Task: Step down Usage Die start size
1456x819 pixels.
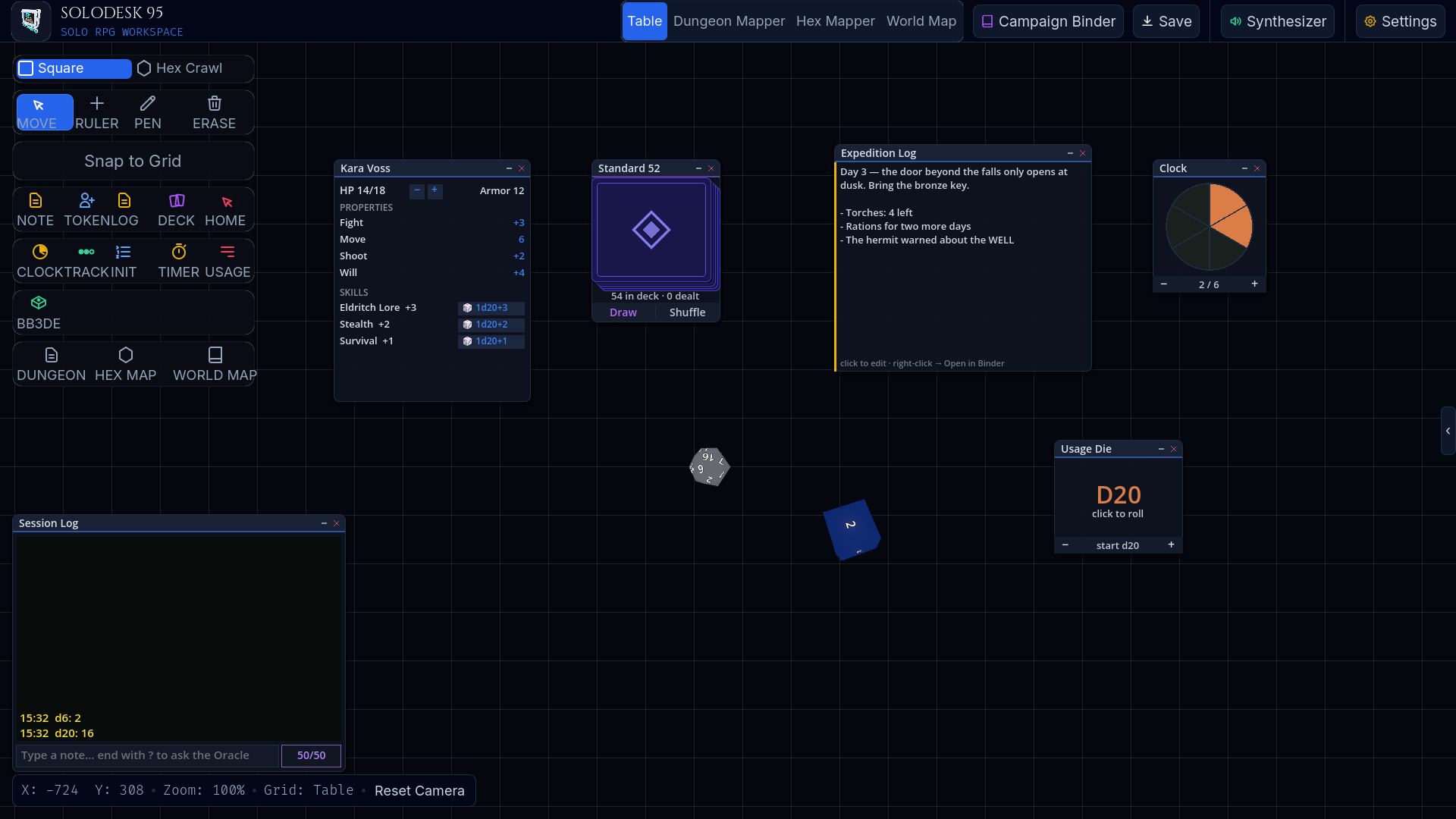Action: click(1065, 545)
